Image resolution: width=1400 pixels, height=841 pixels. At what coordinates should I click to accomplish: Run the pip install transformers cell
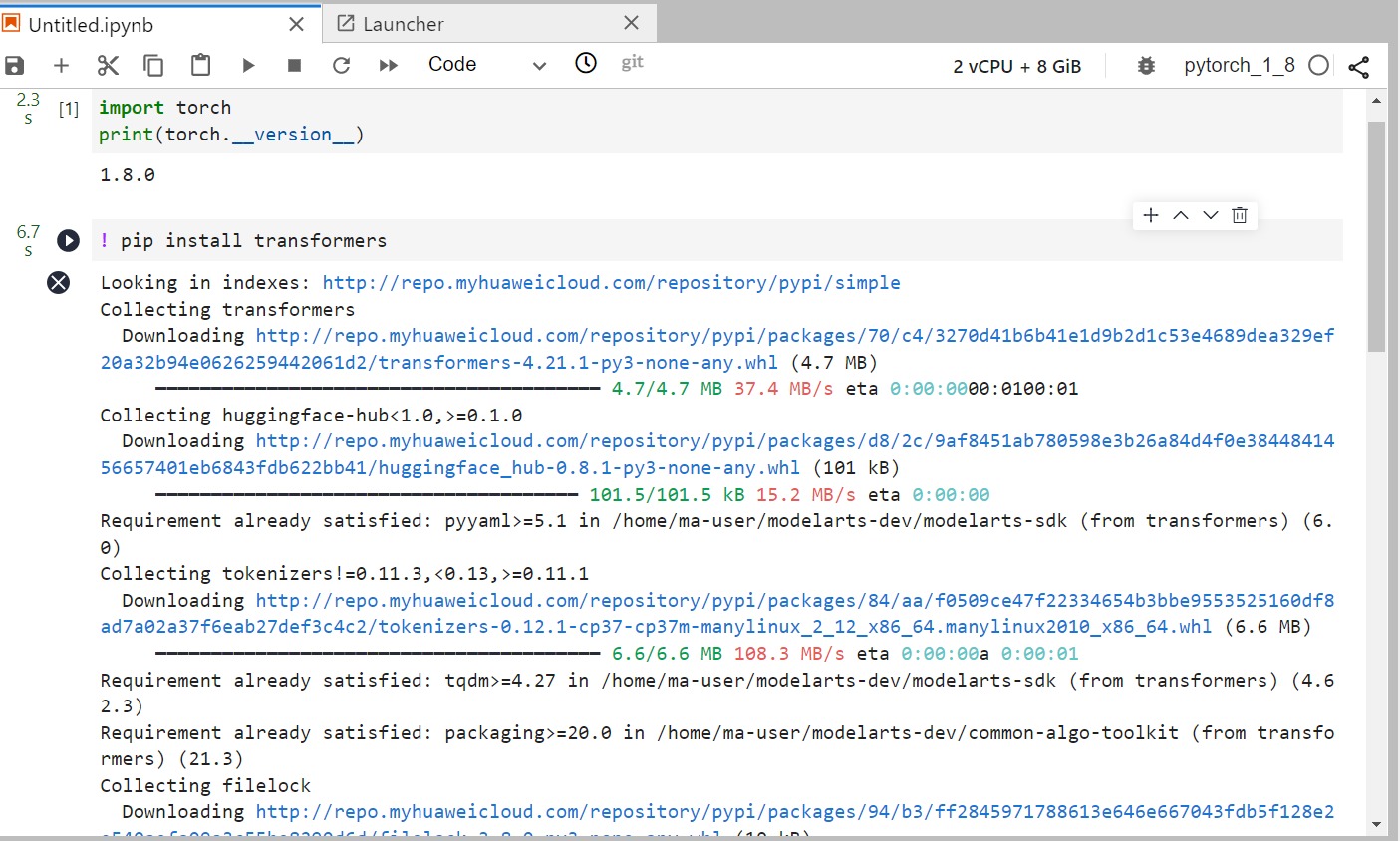coord(68,240)
